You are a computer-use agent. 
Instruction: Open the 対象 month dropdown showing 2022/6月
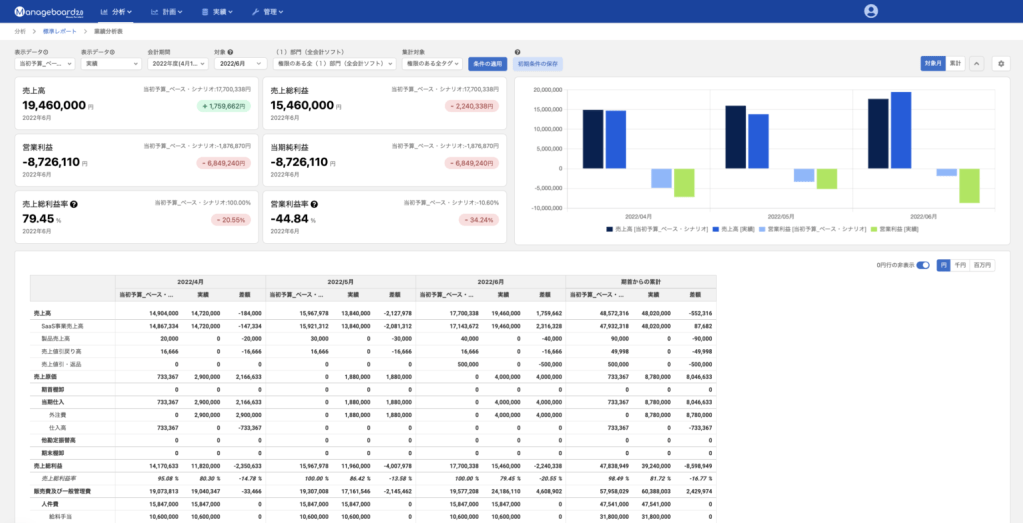point(240,64)
